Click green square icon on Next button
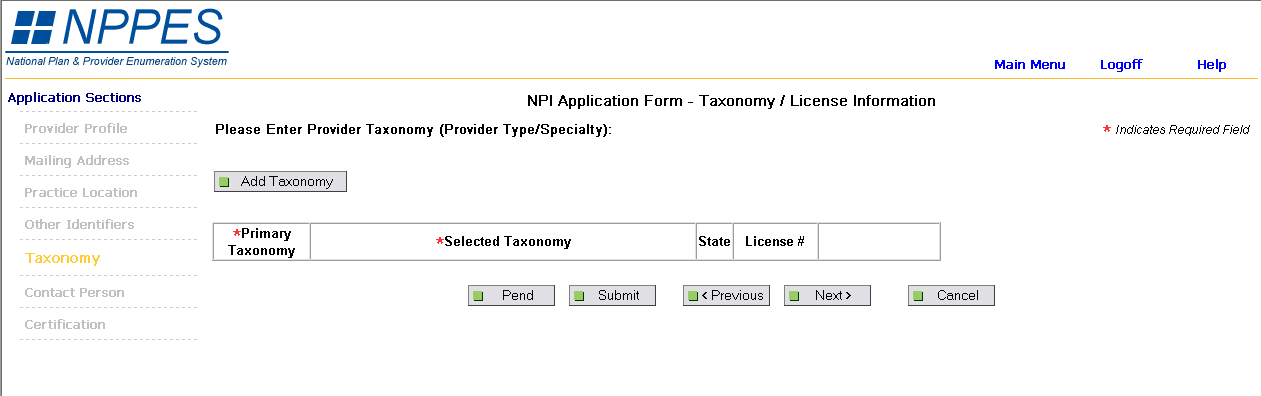The image size is (1261, 396). pyautogui.click(x=794, y=296)
